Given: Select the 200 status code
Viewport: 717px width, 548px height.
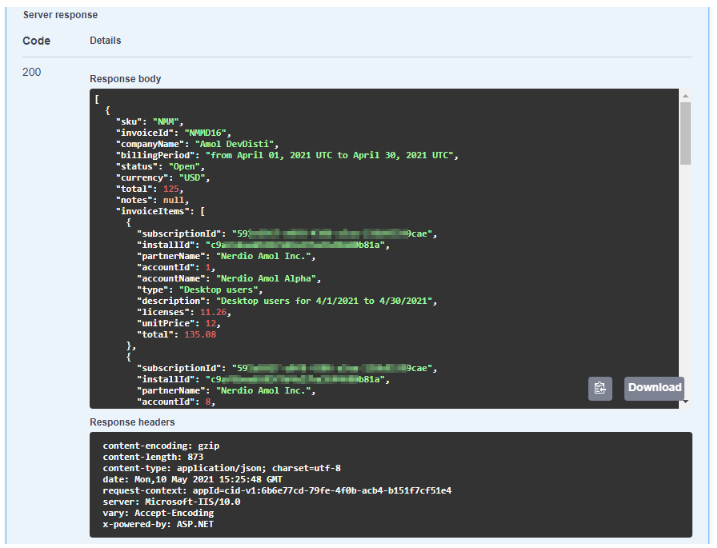Looking at the screenshot, I should (x=32, y=72).
